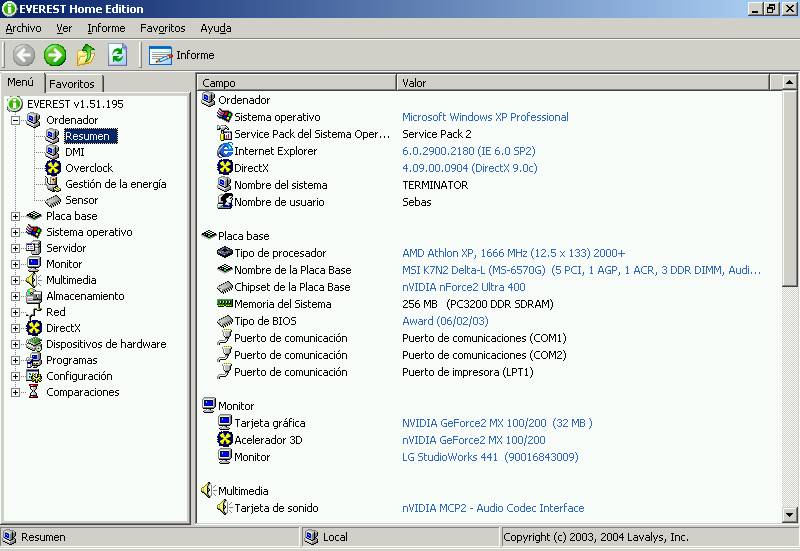Collapse the Ordenador tree node
The width and height of the screenshot is (800, 551).
(x=15, y=120)
